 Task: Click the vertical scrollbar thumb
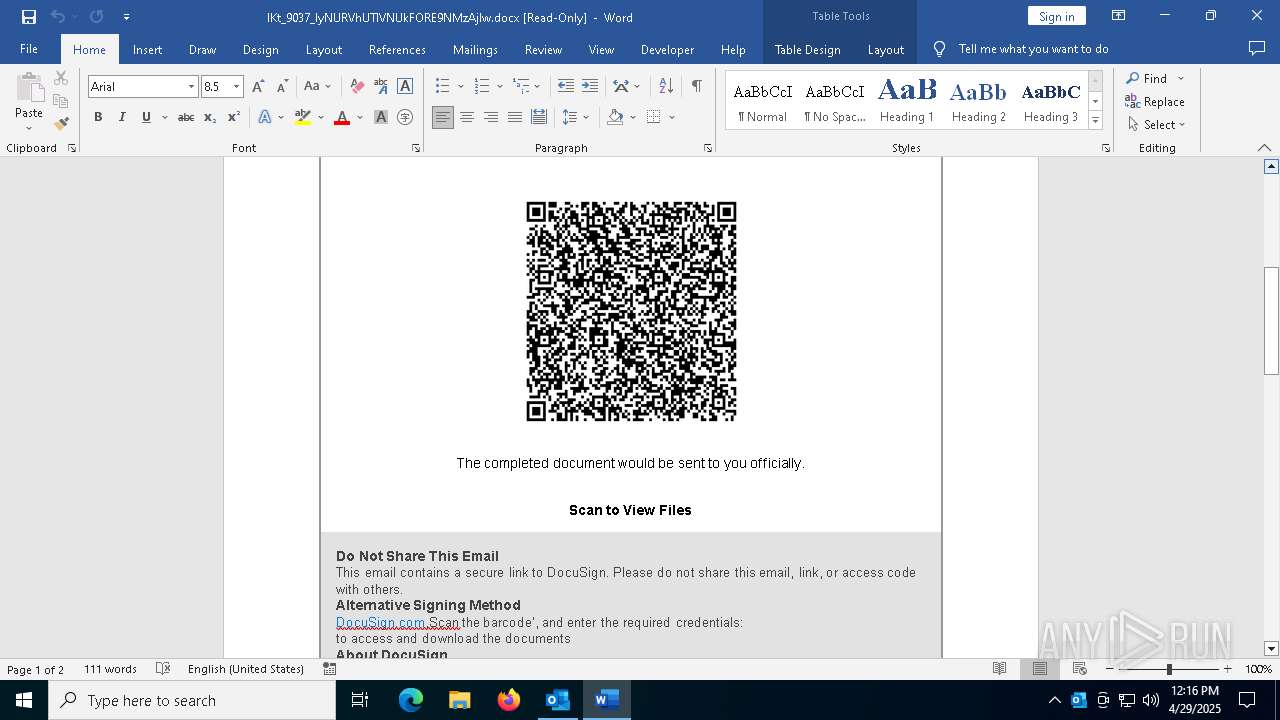[x=1271, y=321]
